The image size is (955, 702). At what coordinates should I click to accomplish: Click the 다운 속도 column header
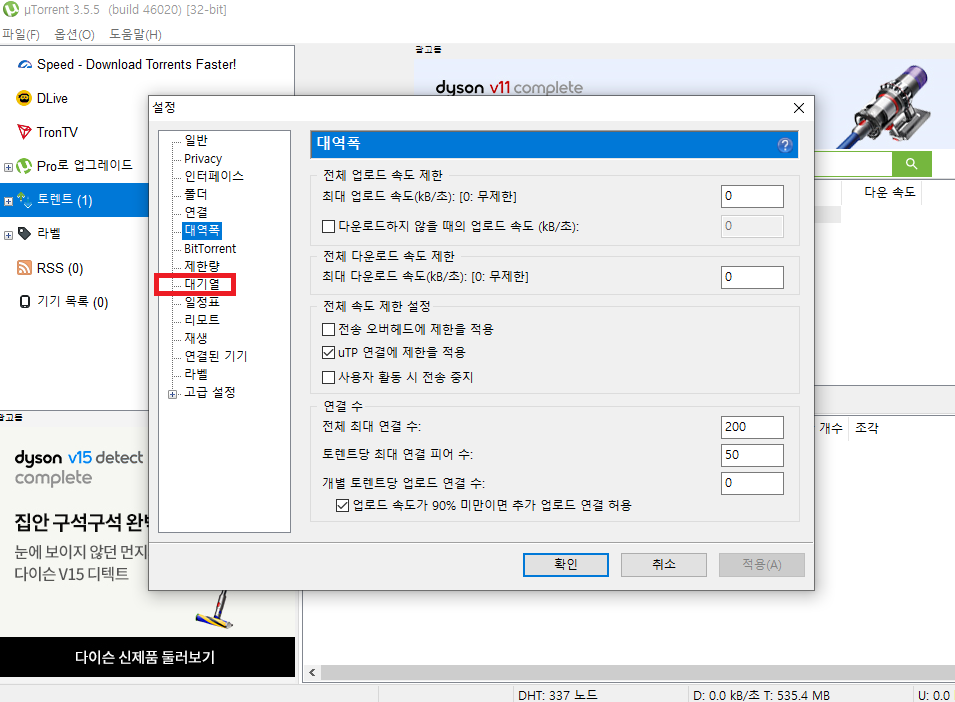(x=889, y=192)
